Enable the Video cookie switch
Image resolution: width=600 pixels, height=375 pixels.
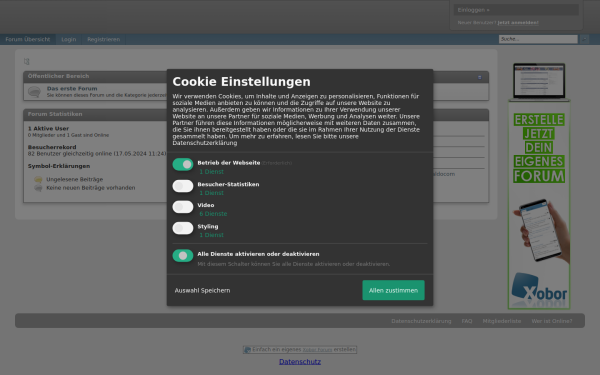point(183,207)
